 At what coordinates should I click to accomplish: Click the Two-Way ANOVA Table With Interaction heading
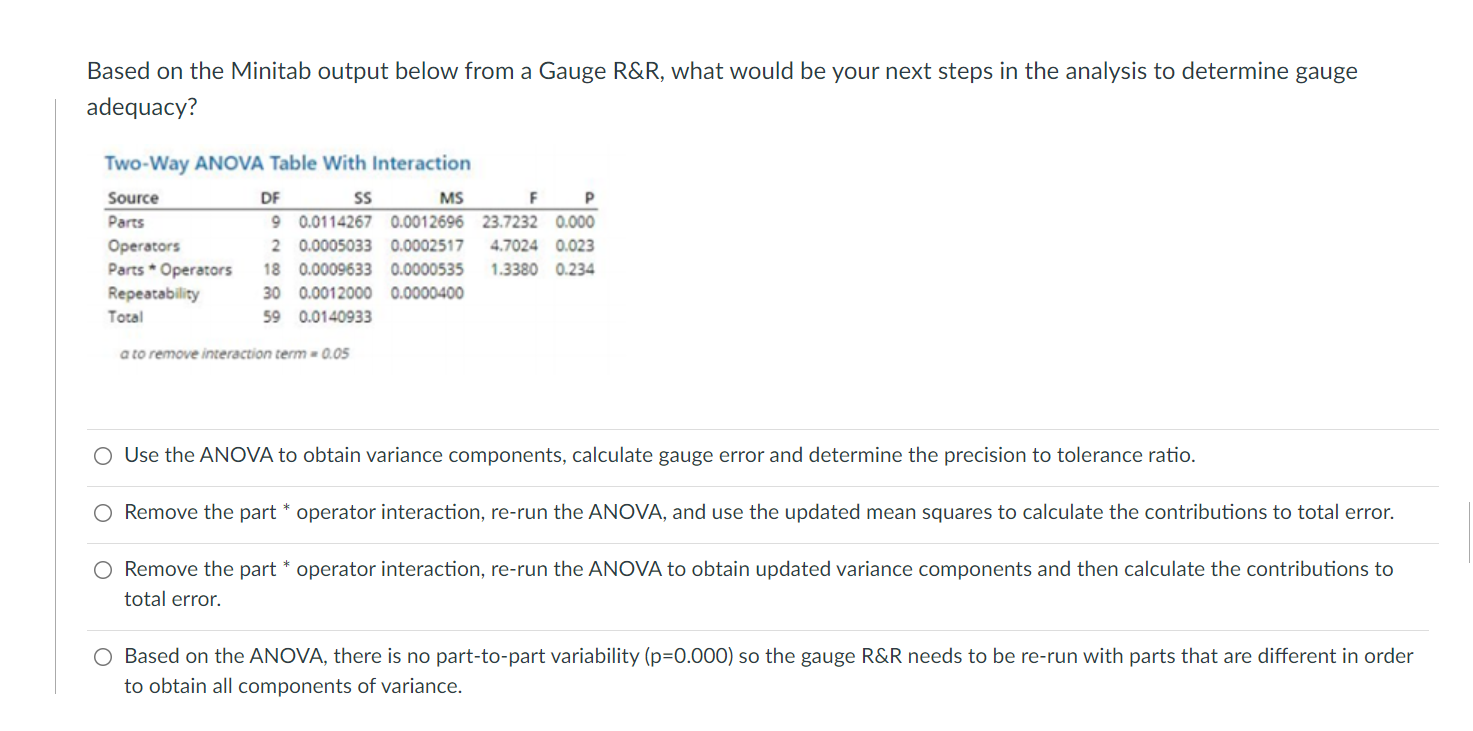288,163
